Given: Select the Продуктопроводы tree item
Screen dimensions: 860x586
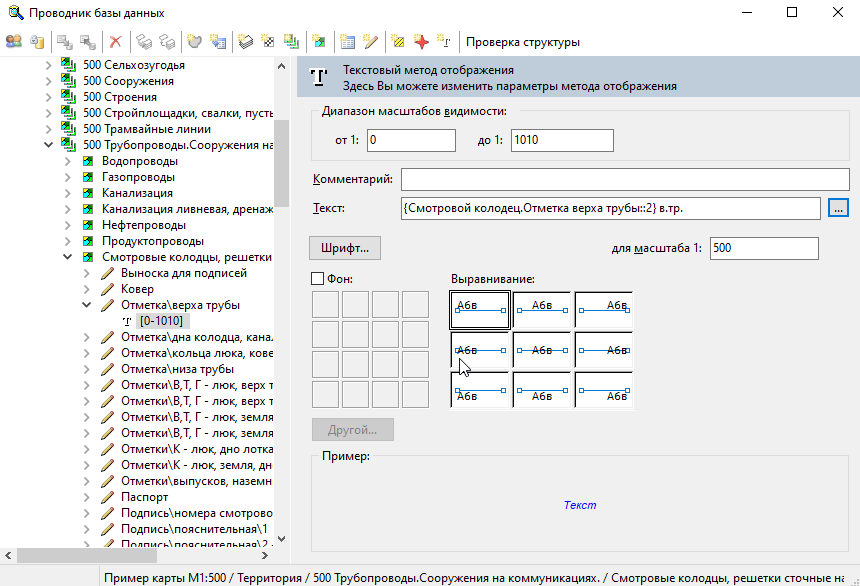Looking at the screenshot, I should pyautogui.click(x=153, y=241).
